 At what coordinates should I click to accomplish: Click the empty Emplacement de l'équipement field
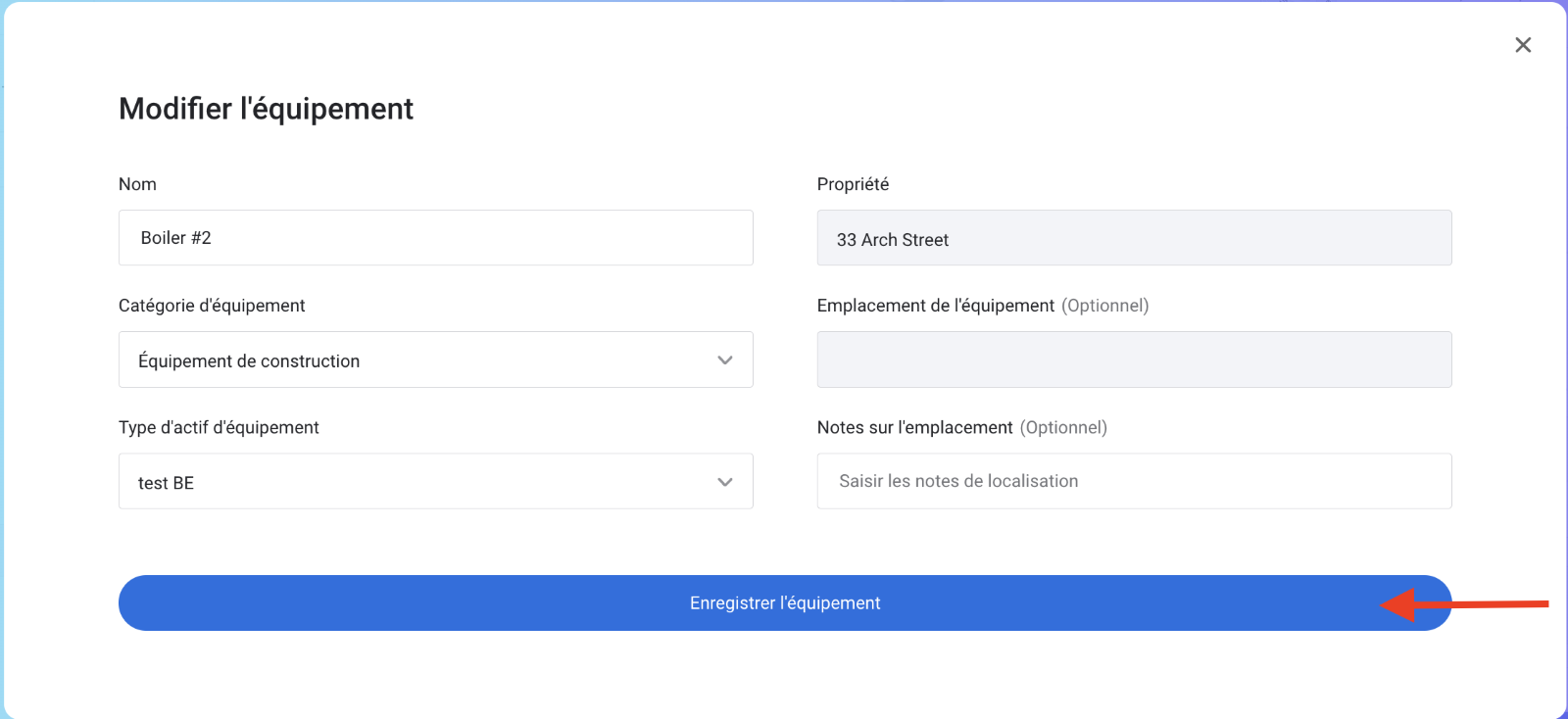[x=1134, y=359]
